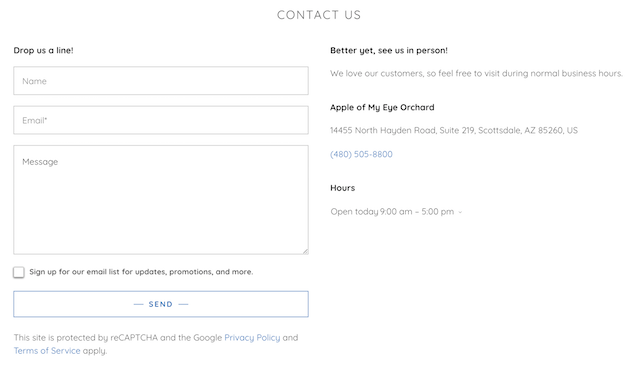Click the sign up for email list label

coord(141,272)
